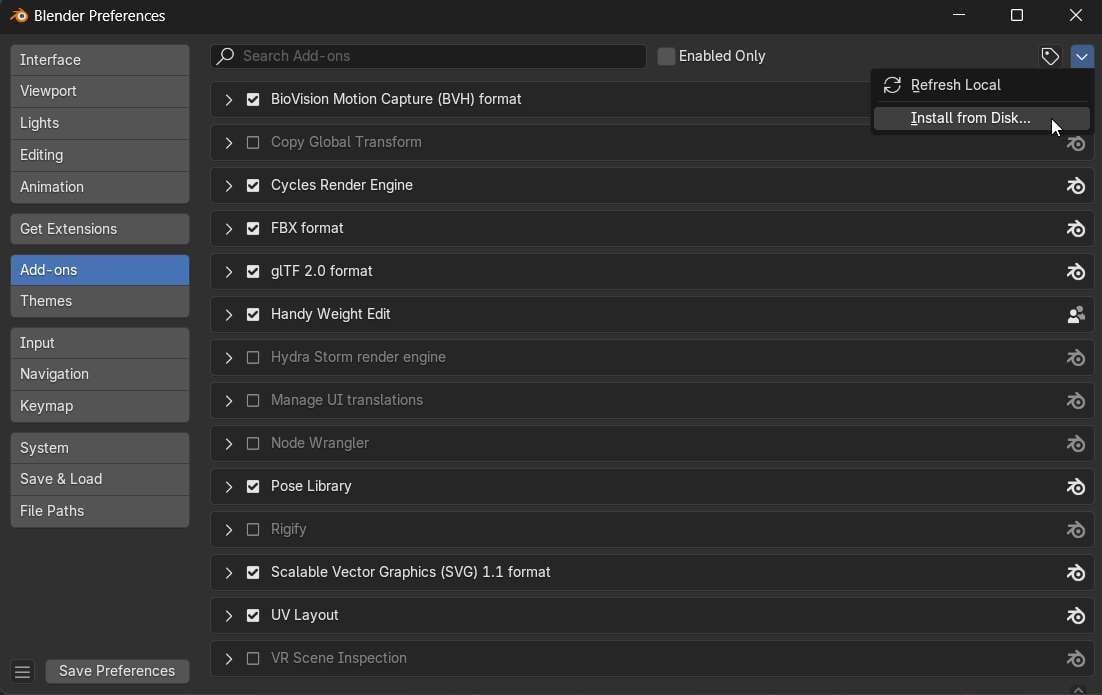The image size is (1102, 695).
Task: Open the Input preferences tab
Action: click(x=100, y=343)
